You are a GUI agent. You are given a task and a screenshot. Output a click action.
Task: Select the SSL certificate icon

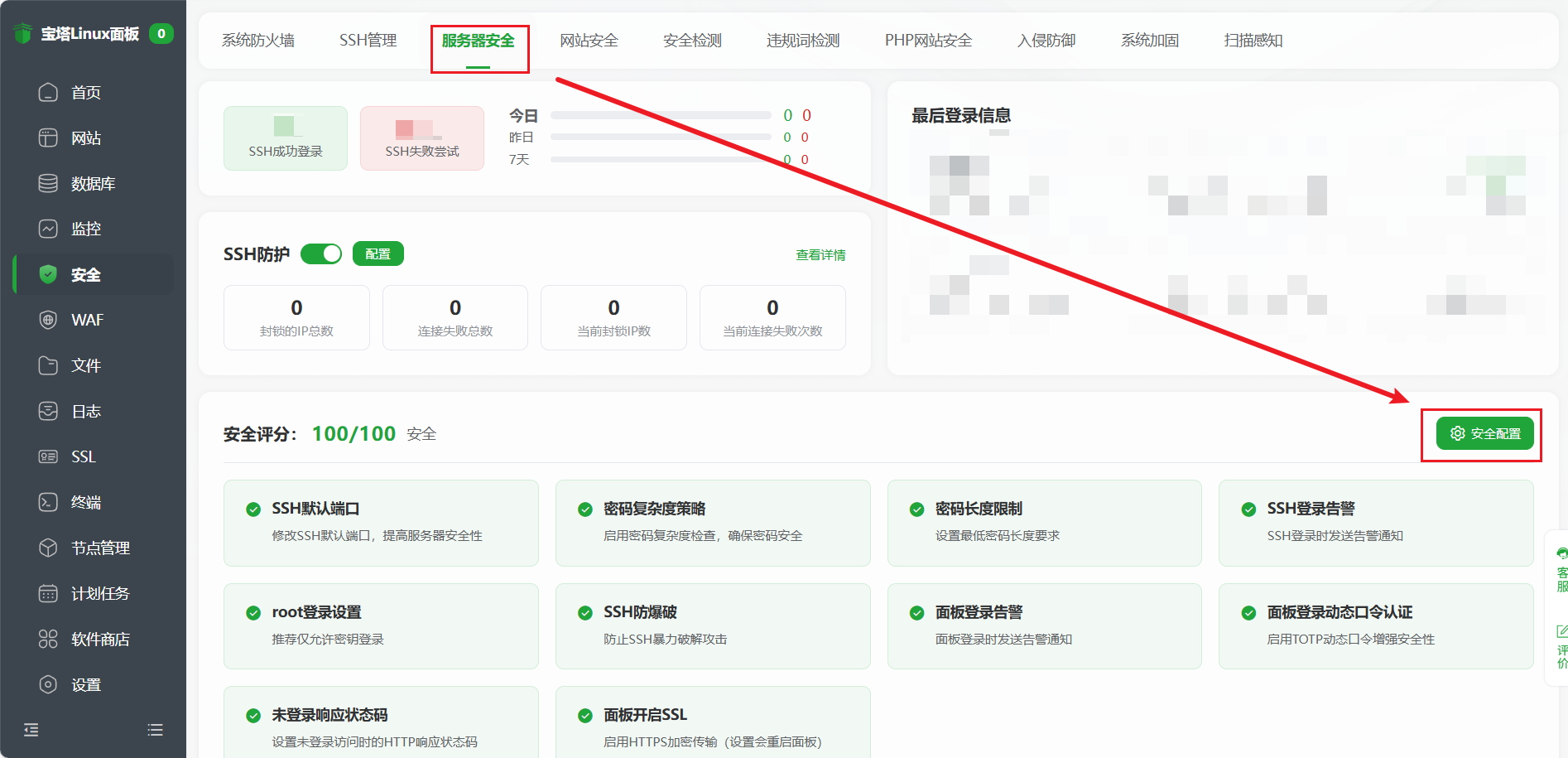48,456
